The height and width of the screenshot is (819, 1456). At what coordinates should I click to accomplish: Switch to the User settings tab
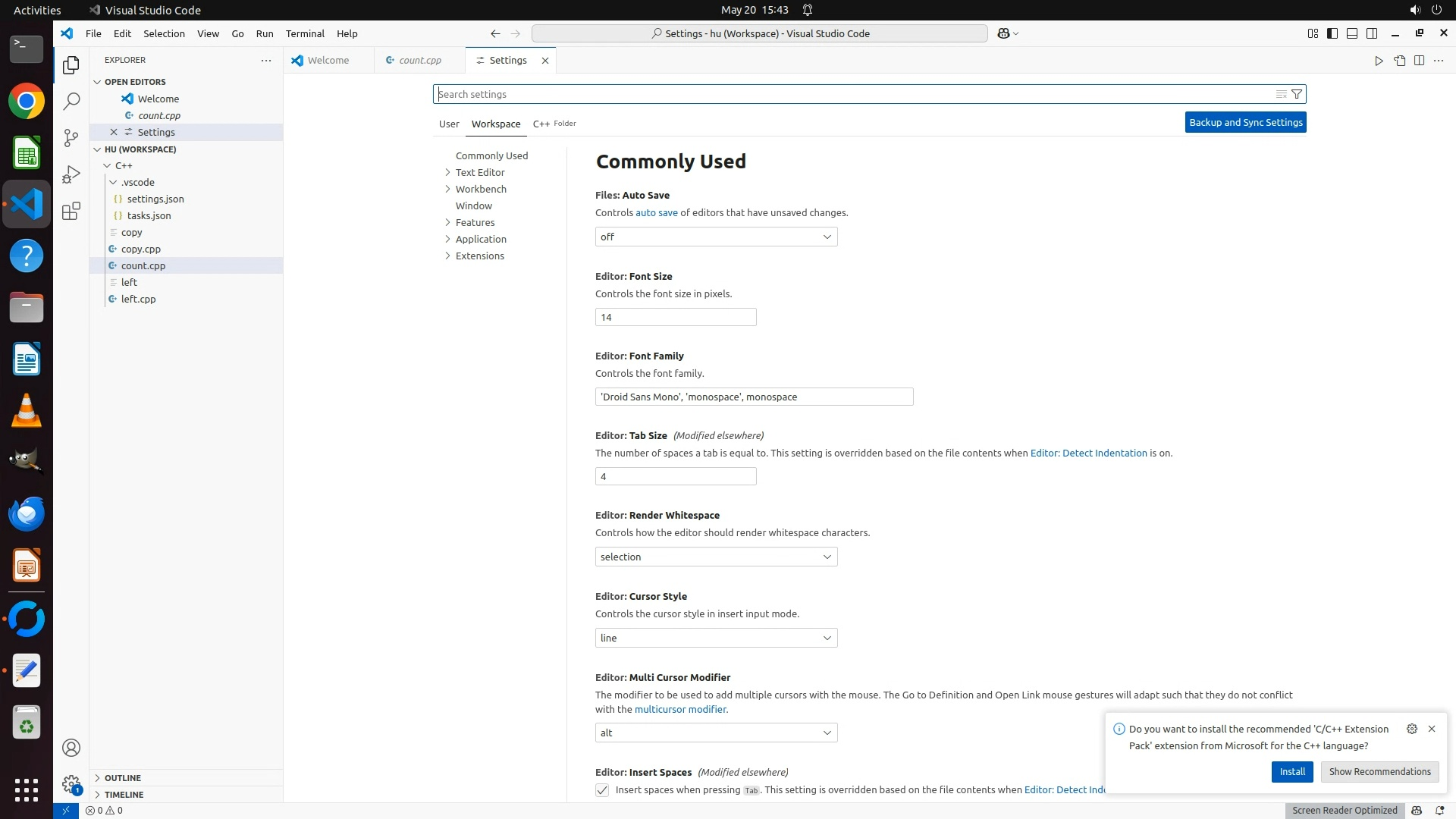coord(449,124)
